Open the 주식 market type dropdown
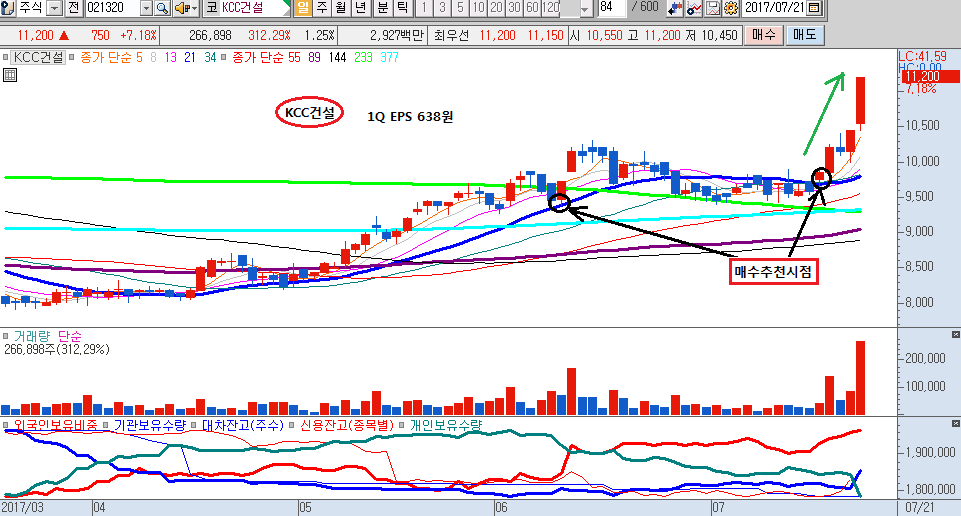This screenshot has width=961, height=516. click(x=55, y=8)
